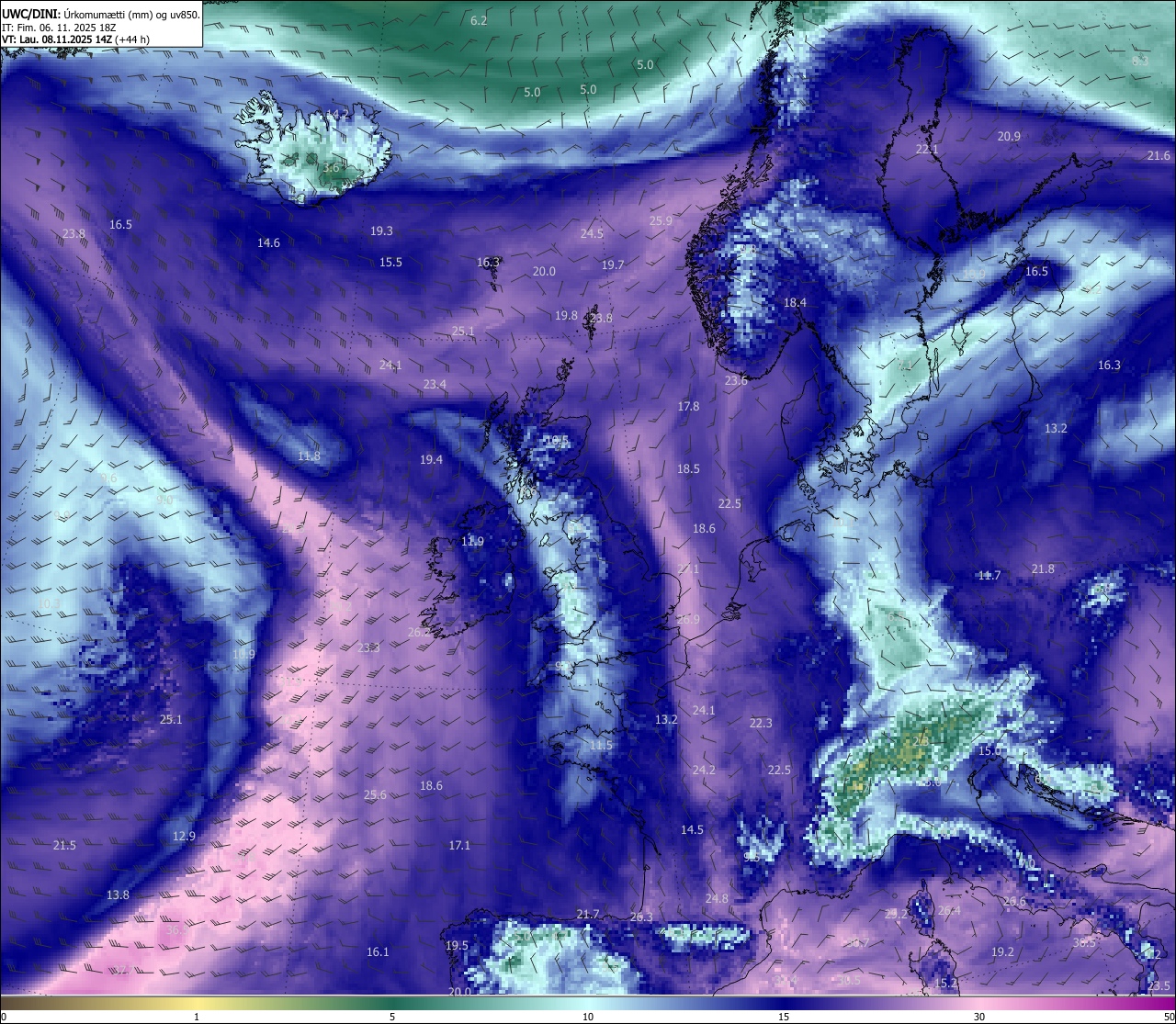1176x1024 pixels.
Task: Click the '21.5' value on the map
Action: [64, 845]
